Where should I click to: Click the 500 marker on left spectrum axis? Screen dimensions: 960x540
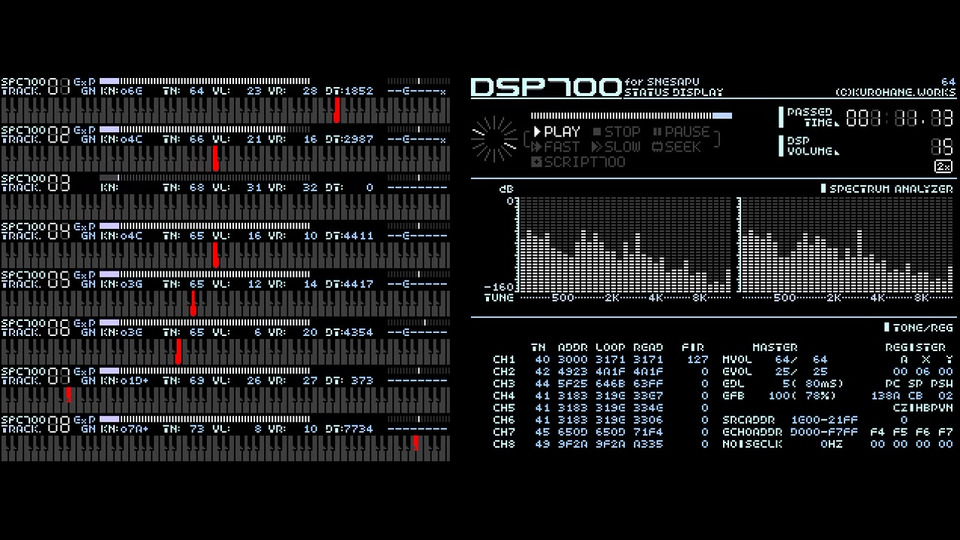click(x=563, y=298)
